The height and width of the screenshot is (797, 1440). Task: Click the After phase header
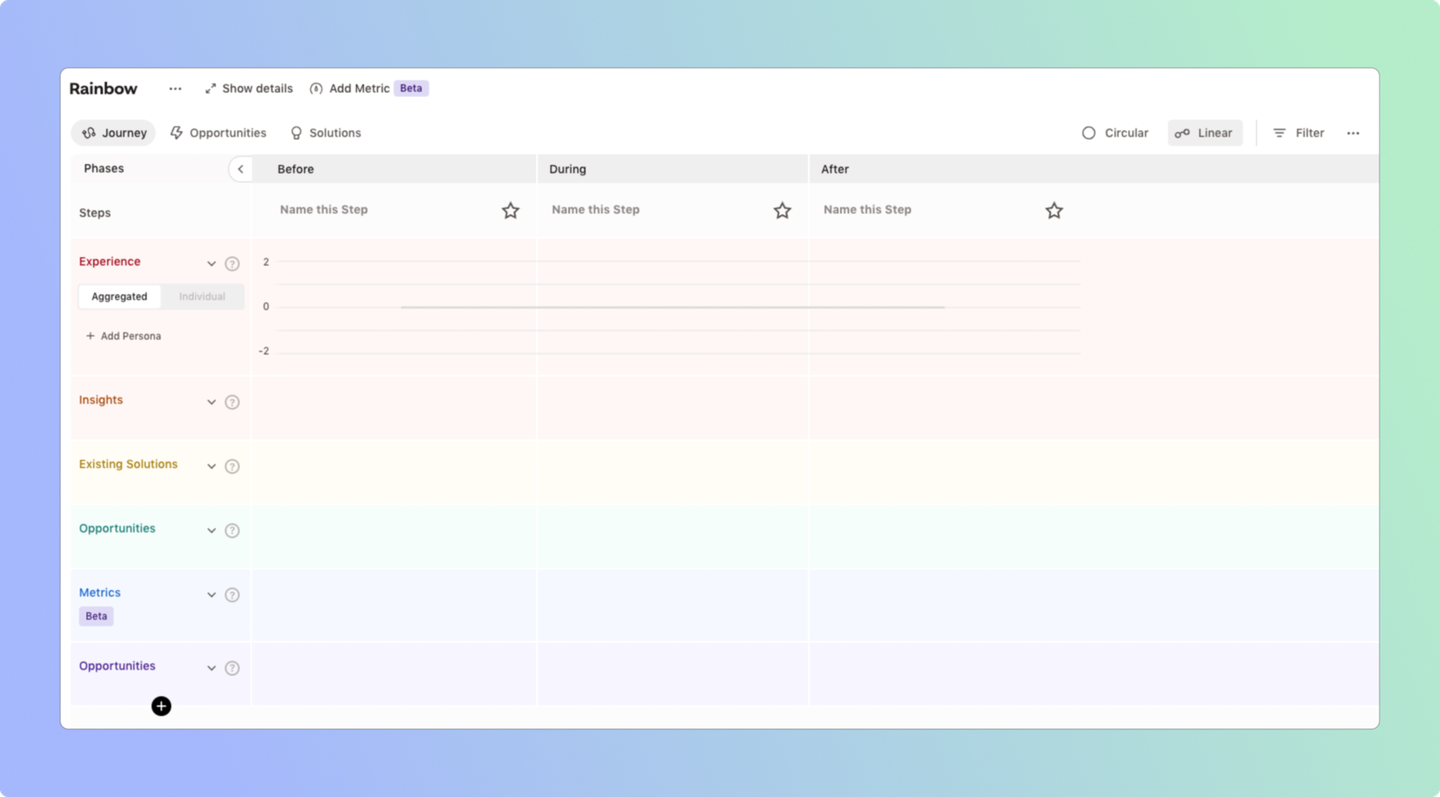coord(1094,169)
